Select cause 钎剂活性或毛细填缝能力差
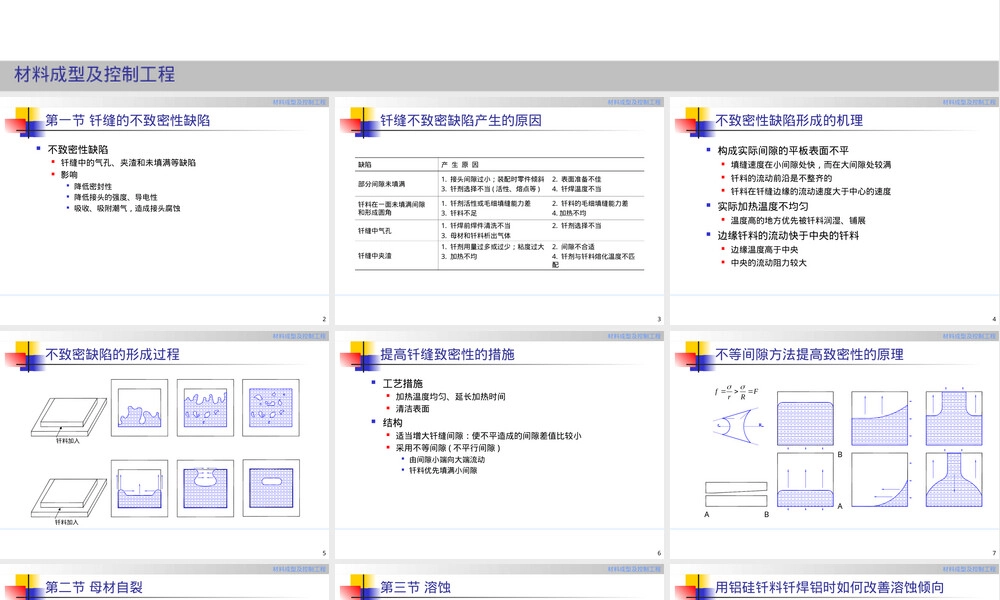 pyautogui.click(x=485, y=203)
